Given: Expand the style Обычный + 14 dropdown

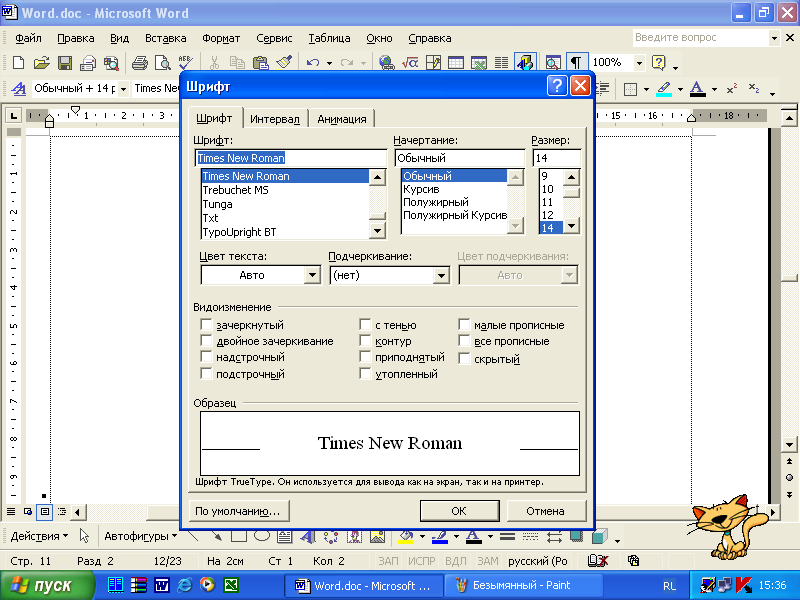Looking at the screenshot, I should pyautogui.click(x=123, y=89).
